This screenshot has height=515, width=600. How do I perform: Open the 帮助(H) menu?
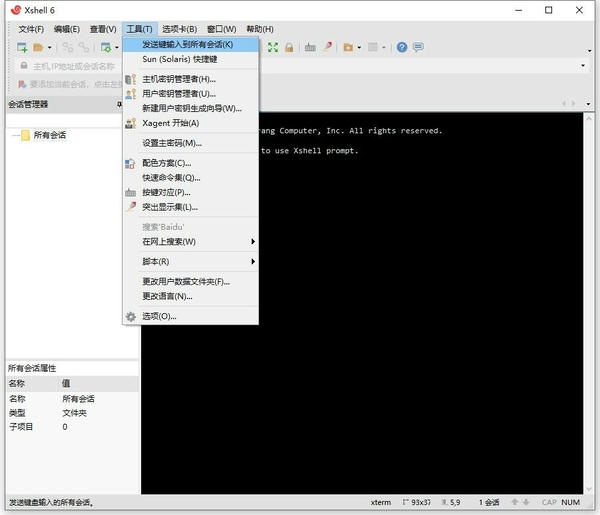pyautogui.click(x=260, y=29)
